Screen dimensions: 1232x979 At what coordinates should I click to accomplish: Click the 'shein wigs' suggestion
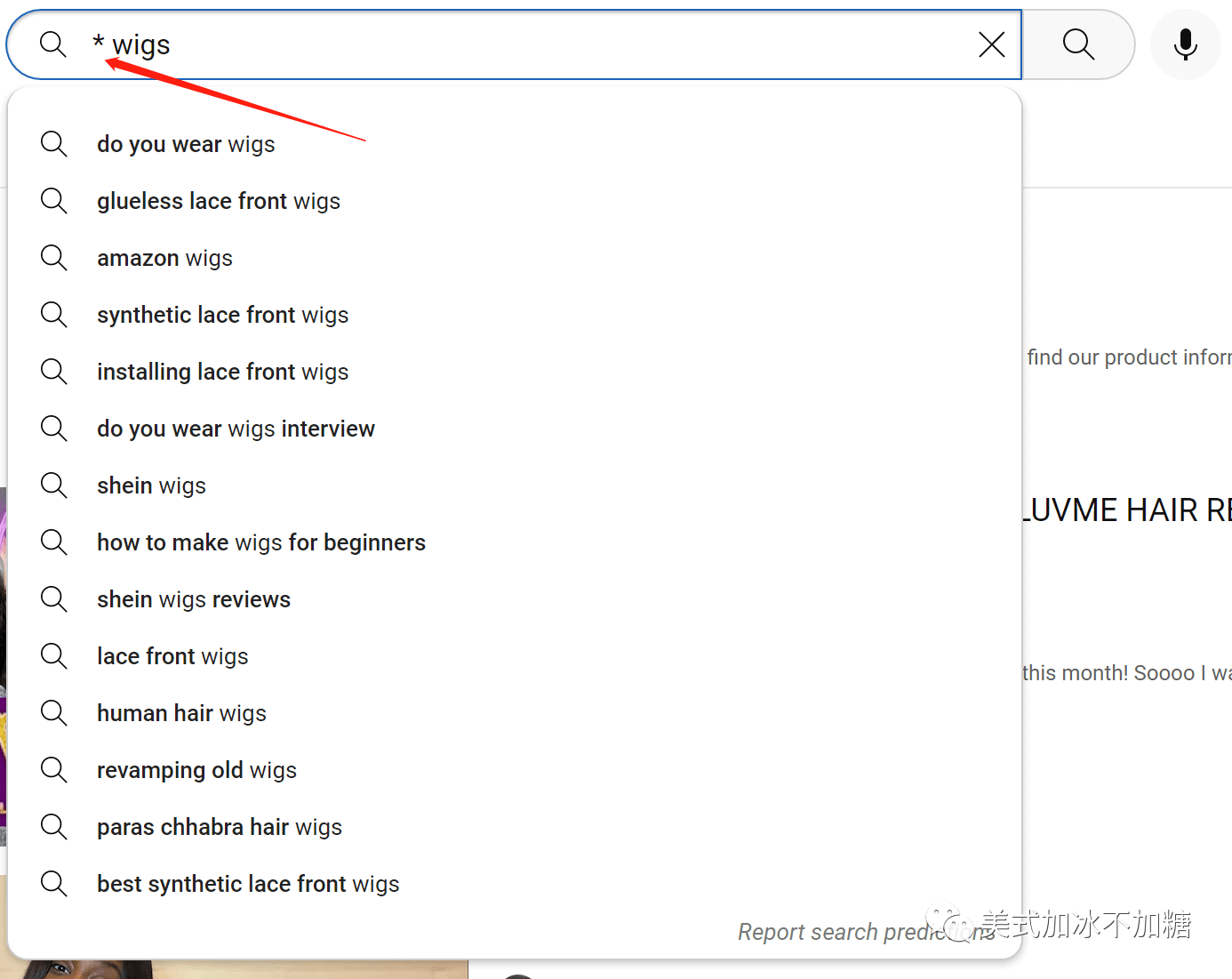click(151, 485)
